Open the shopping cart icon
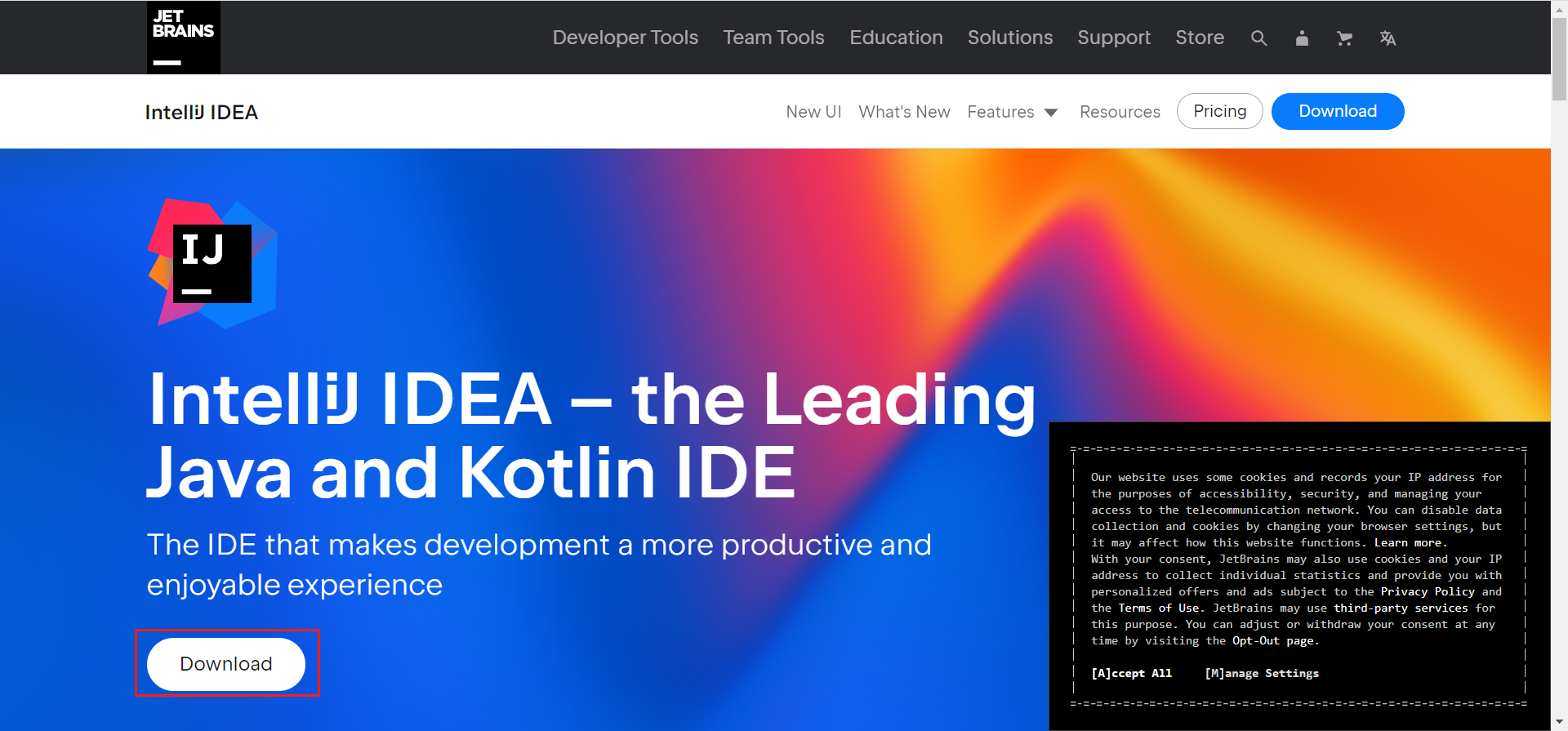 [1344, 38]
